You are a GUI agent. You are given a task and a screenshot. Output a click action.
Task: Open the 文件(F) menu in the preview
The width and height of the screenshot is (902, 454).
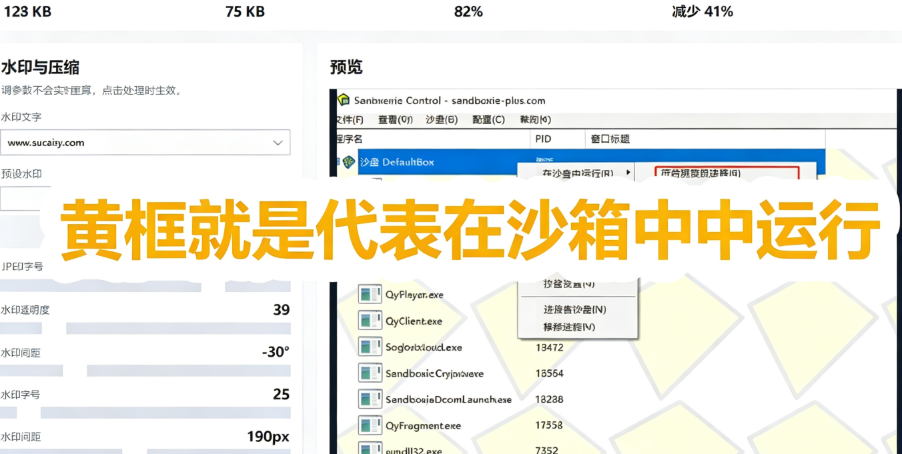coord(349,120)
